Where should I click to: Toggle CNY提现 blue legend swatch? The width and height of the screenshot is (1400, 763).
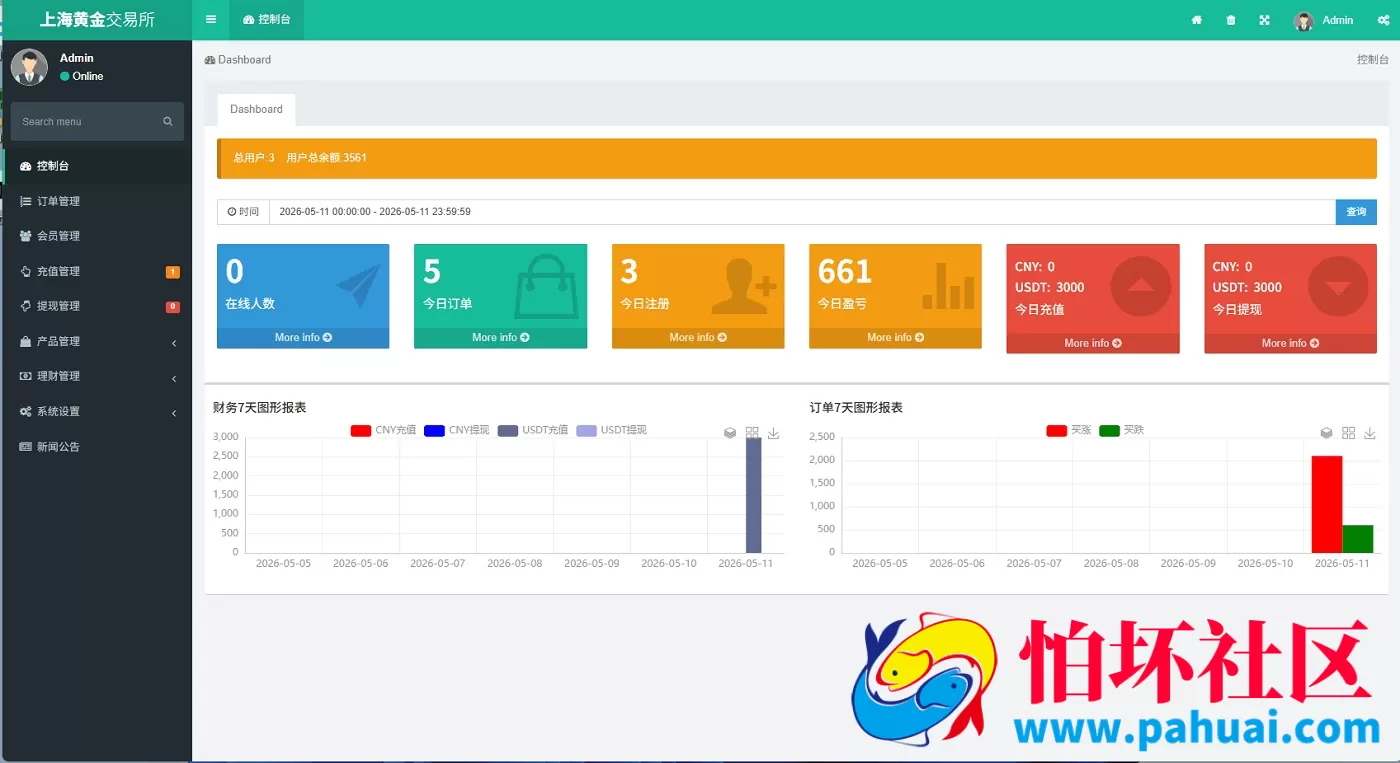pyautogui.click(x=434, y=431)
